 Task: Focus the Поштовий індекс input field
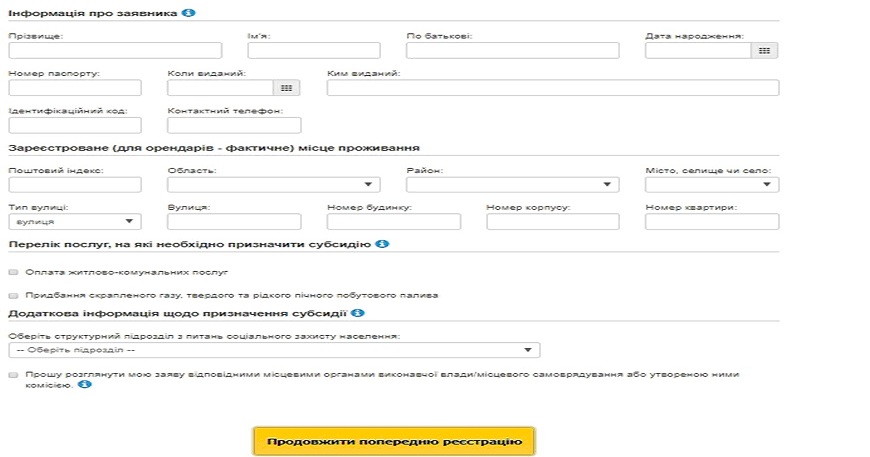(x=75, y=185)
